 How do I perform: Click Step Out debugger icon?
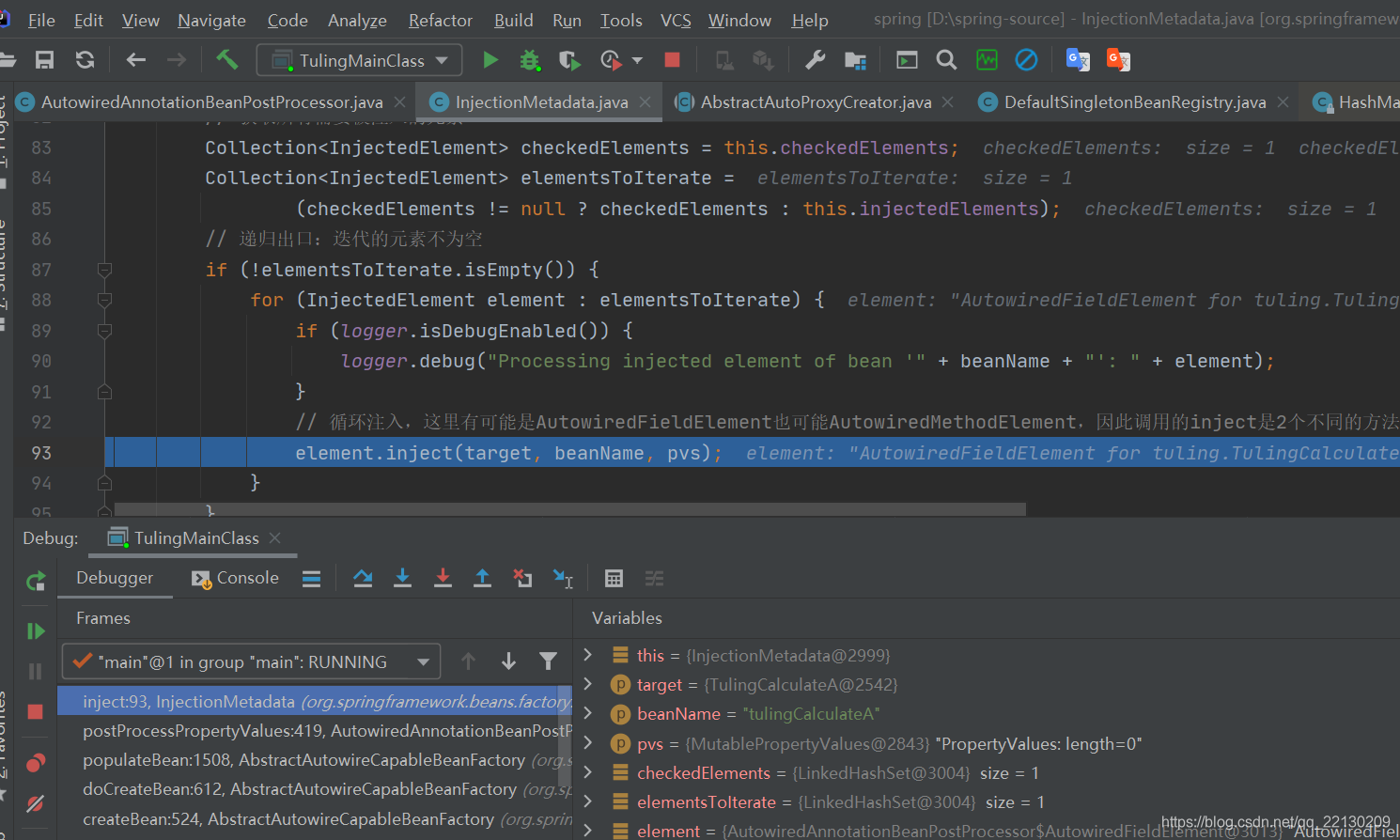(x=482, y=579)
